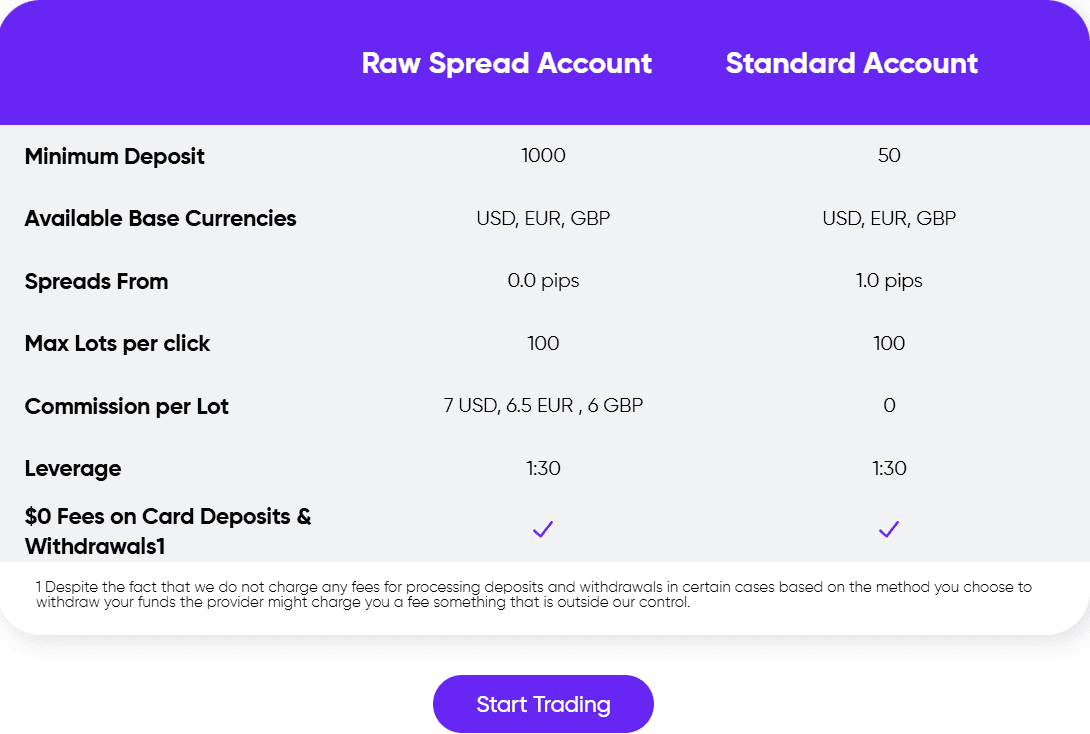
Task: Select the Minimum Deposit row label
Action: click(114, 156)
